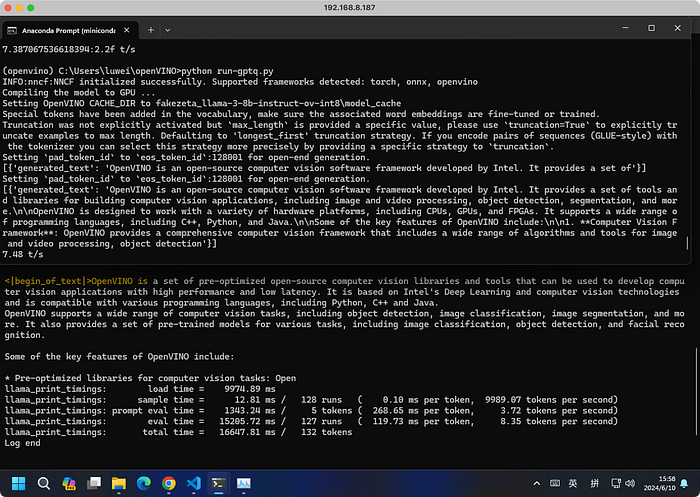Click the 'python run-gptq.py' command text

[x=227, y=71]
